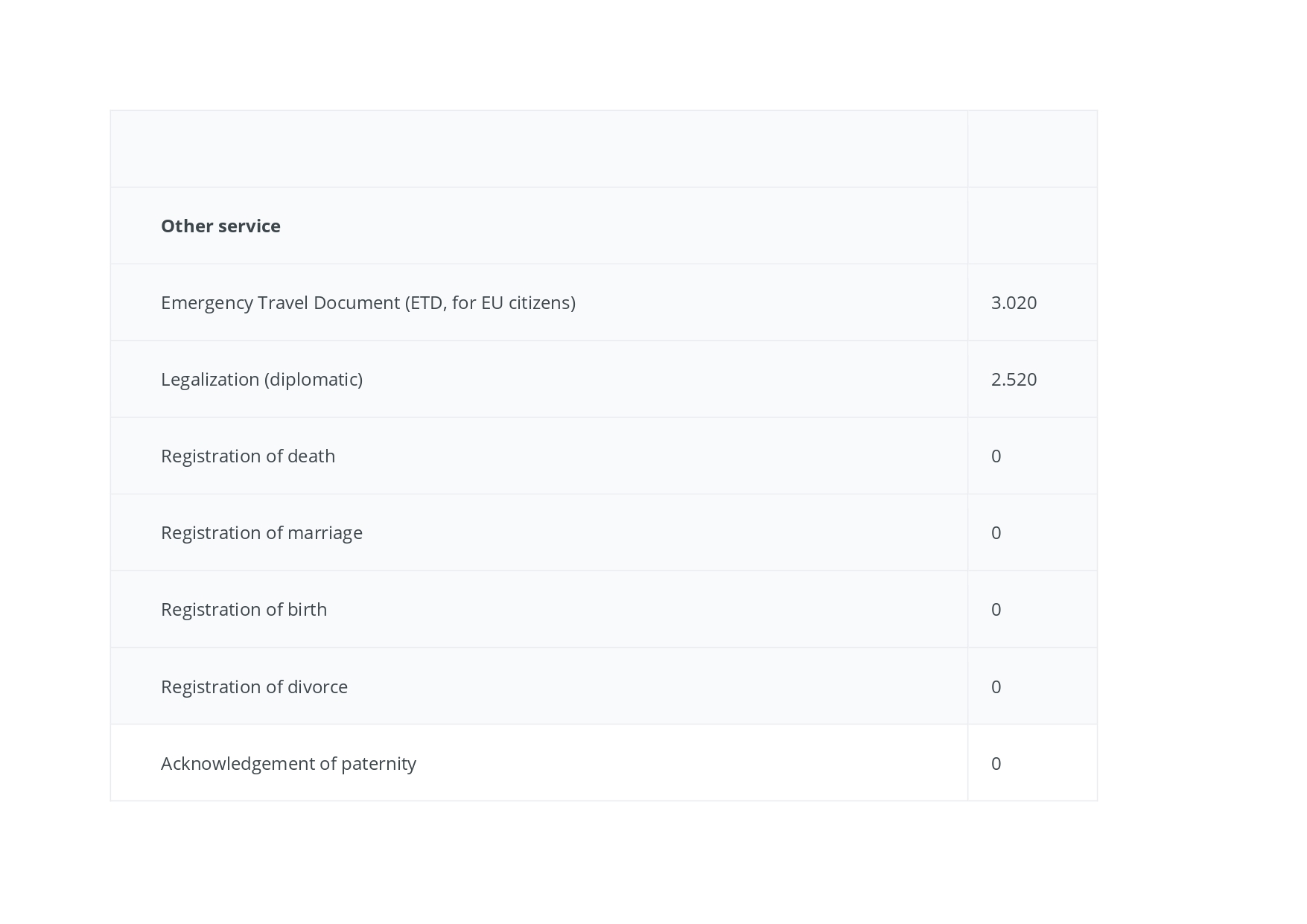Screen dimensions: 1307x924
Task: Click the empty top-right header cell
Action: tap(1032, 149)
